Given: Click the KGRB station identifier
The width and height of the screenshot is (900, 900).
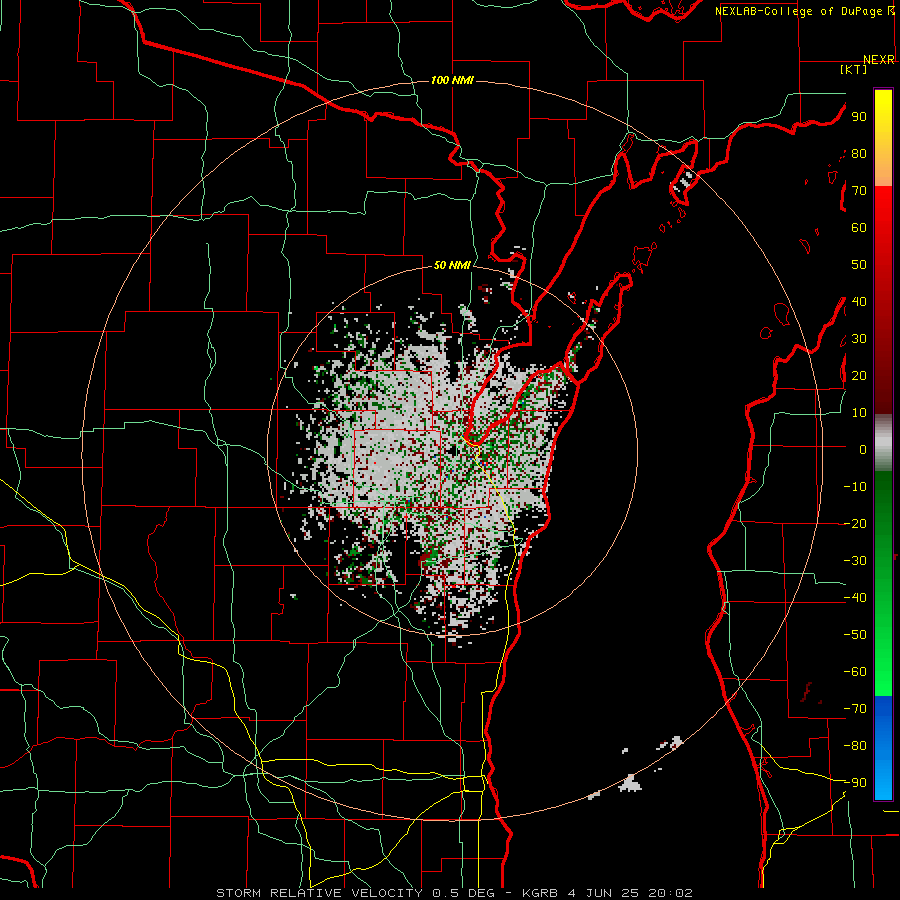Looking at the screenshot, I should pyautogui.click(x=540, y=893).
